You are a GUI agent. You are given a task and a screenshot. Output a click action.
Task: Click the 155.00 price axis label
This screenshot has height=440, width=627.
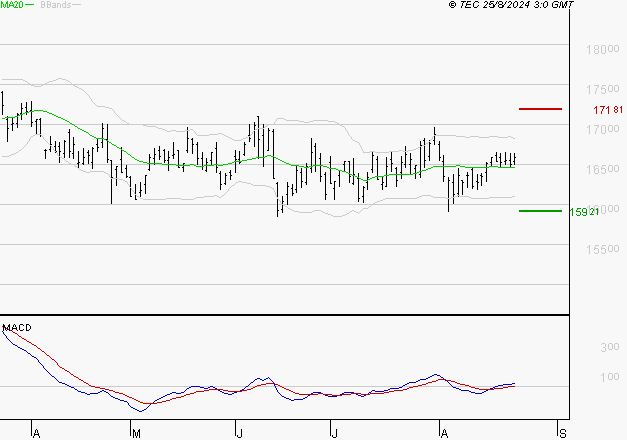point(603,249)
